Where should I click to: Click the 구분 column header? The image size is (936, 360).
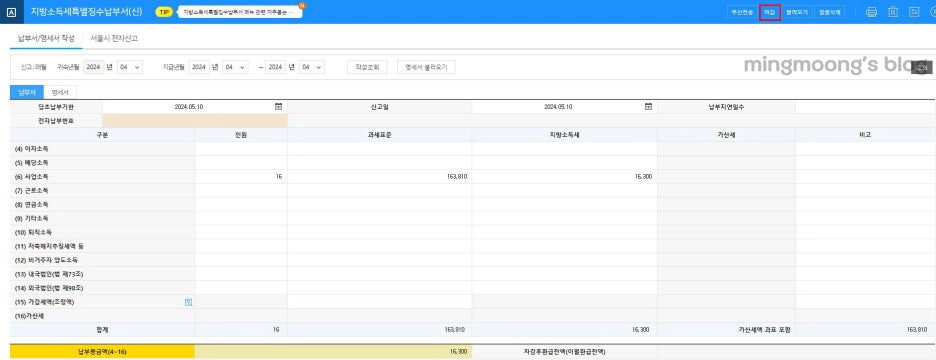[x=102, y=135]
